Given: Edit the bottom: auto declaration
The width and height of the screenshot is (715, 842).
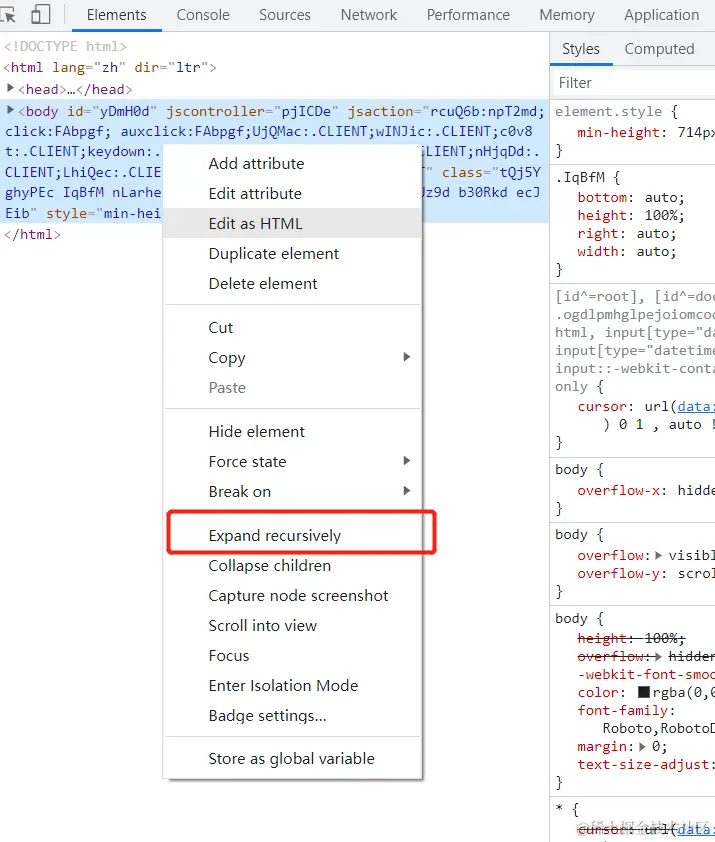Looking at the screenshot, I should tap(631, 198).
